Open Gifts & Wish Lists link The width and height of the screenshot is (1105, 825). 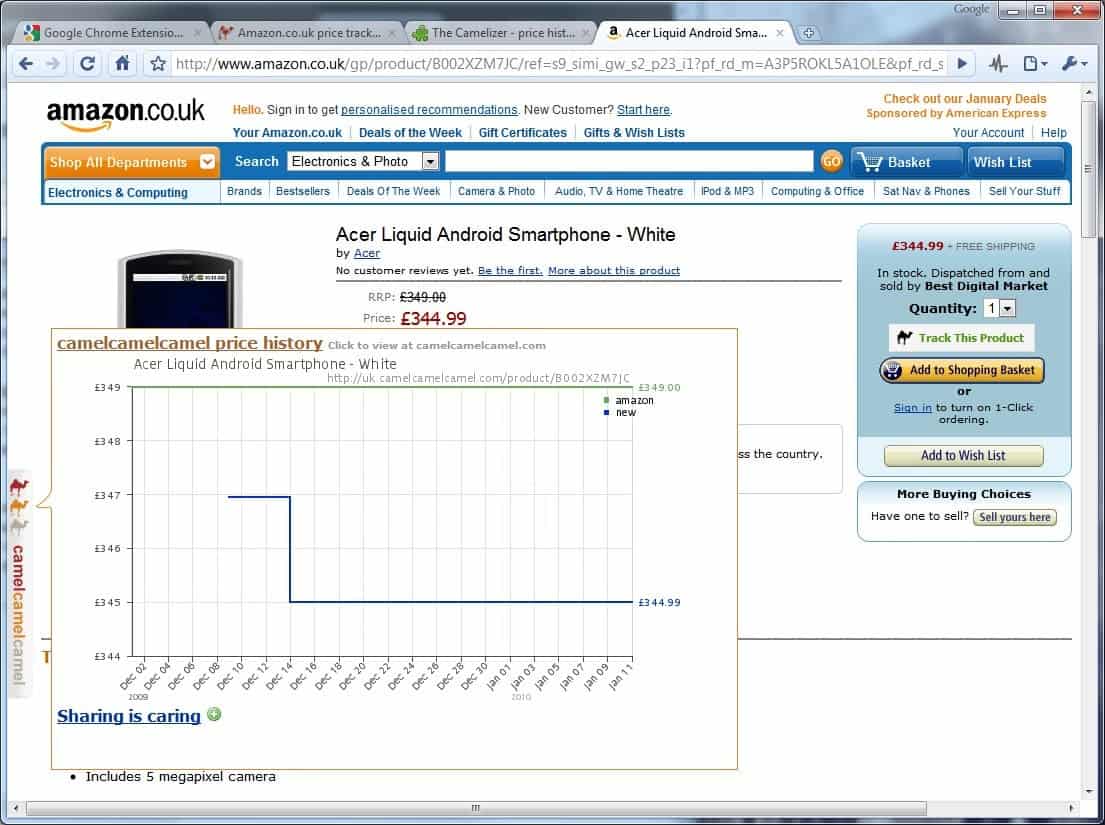pos(634,132)
